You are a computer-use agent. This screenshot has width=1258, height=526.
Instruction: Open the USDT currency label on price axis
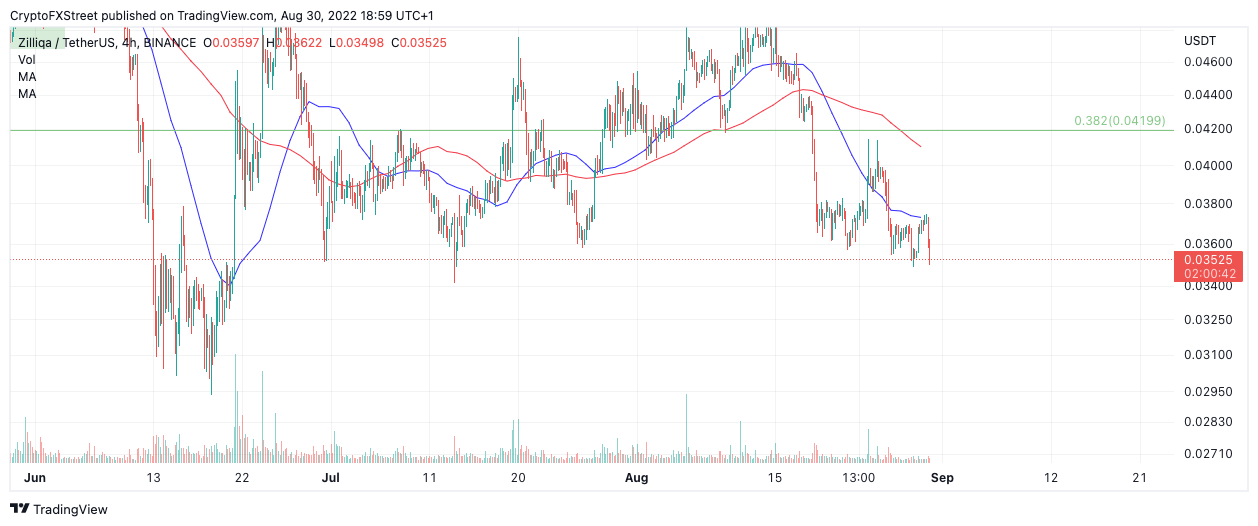[x=1199, y=41]
